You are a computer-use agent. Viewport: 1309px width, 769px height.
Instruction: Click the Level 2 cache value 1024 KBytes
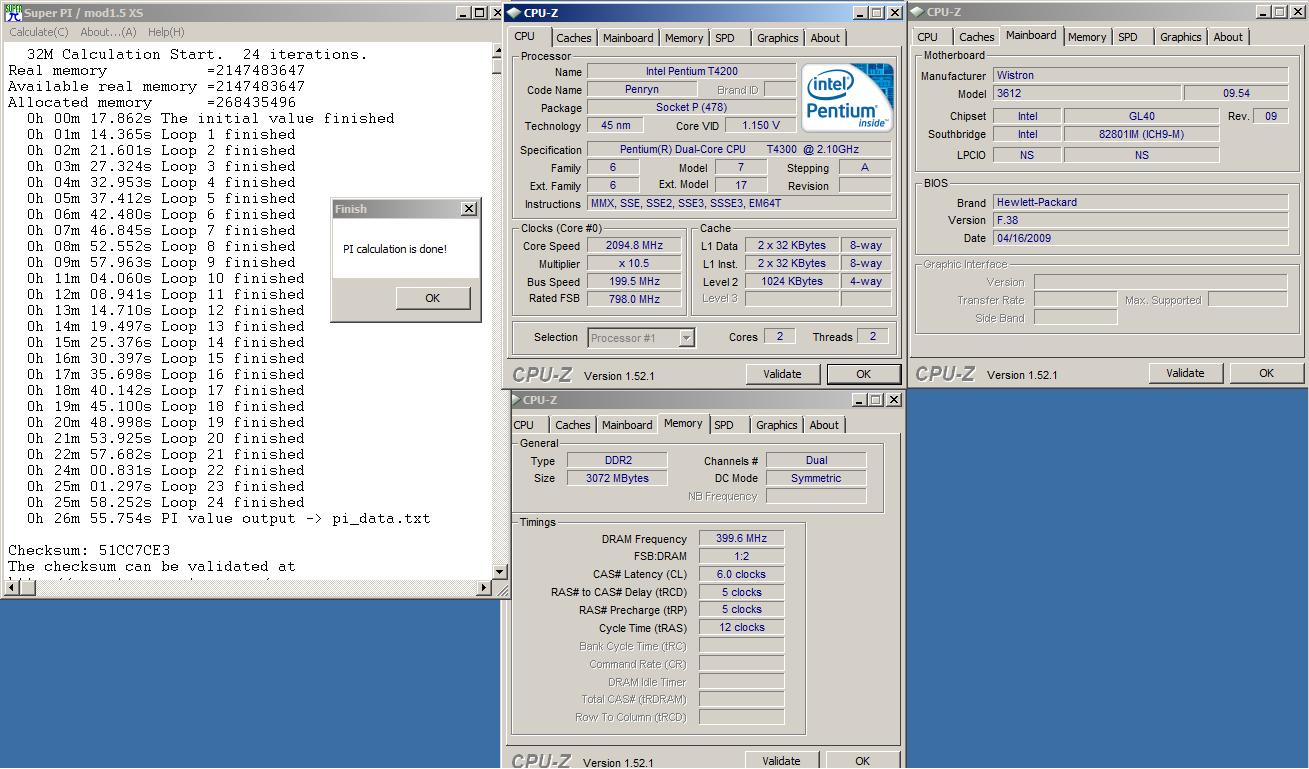point(791,282)
